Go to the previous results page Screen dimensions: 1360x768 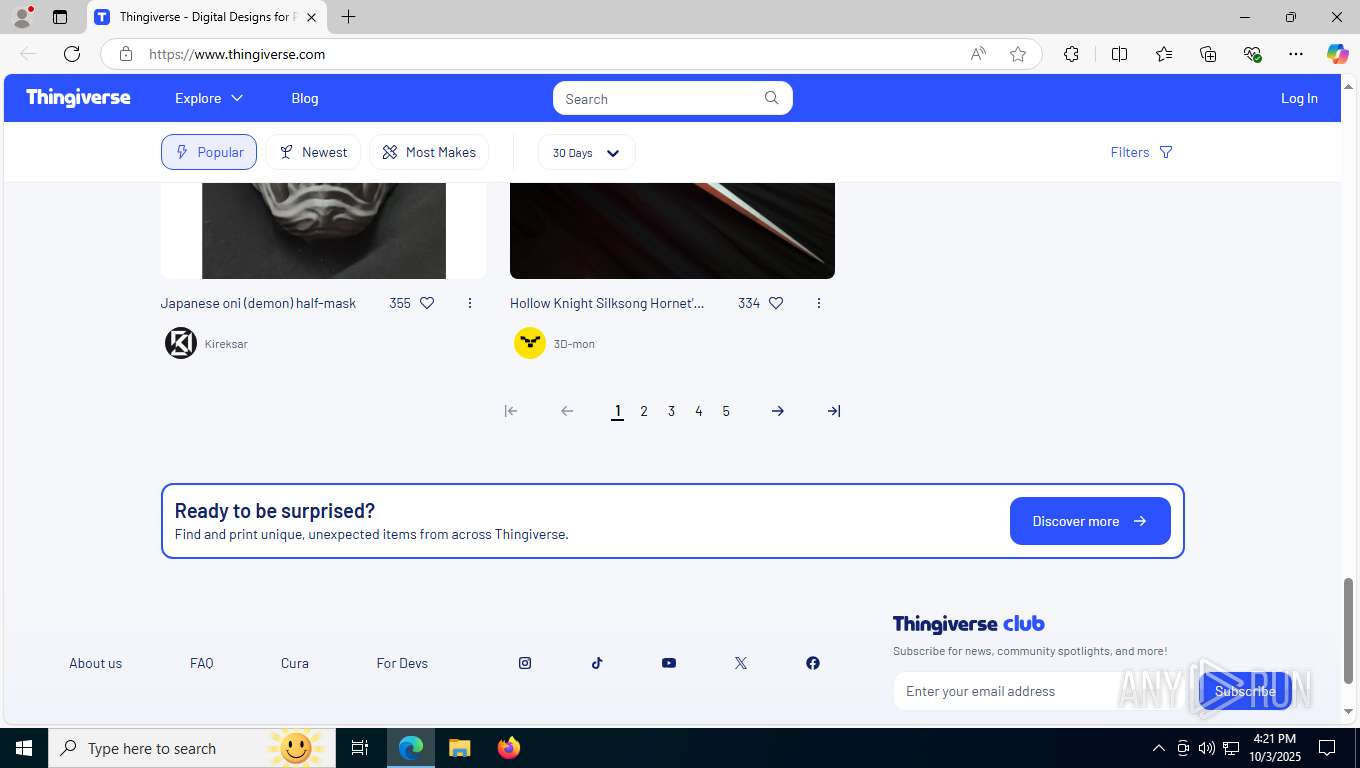[567, 411]
